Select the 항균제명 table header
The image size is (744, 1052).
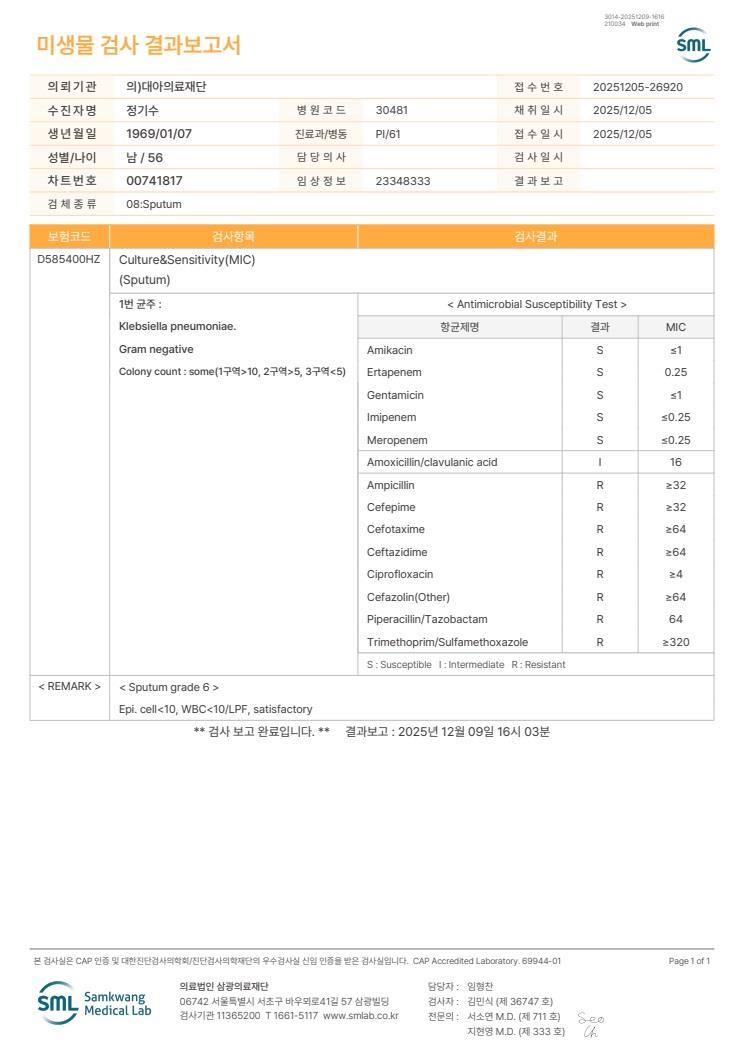click(x=460, y=327)
